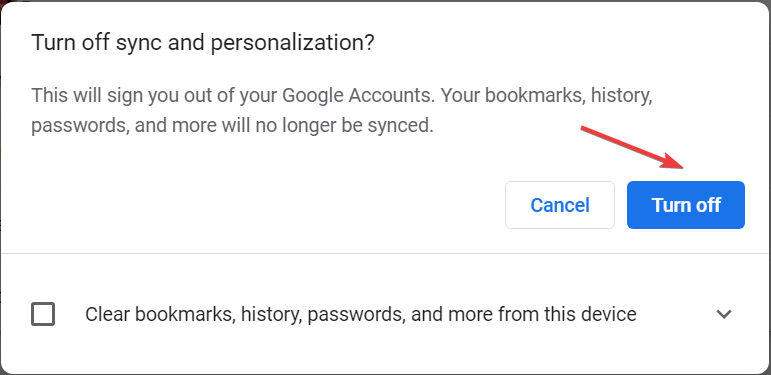Tick the Clear bookmarks checkbox

[x=43, y=314]
